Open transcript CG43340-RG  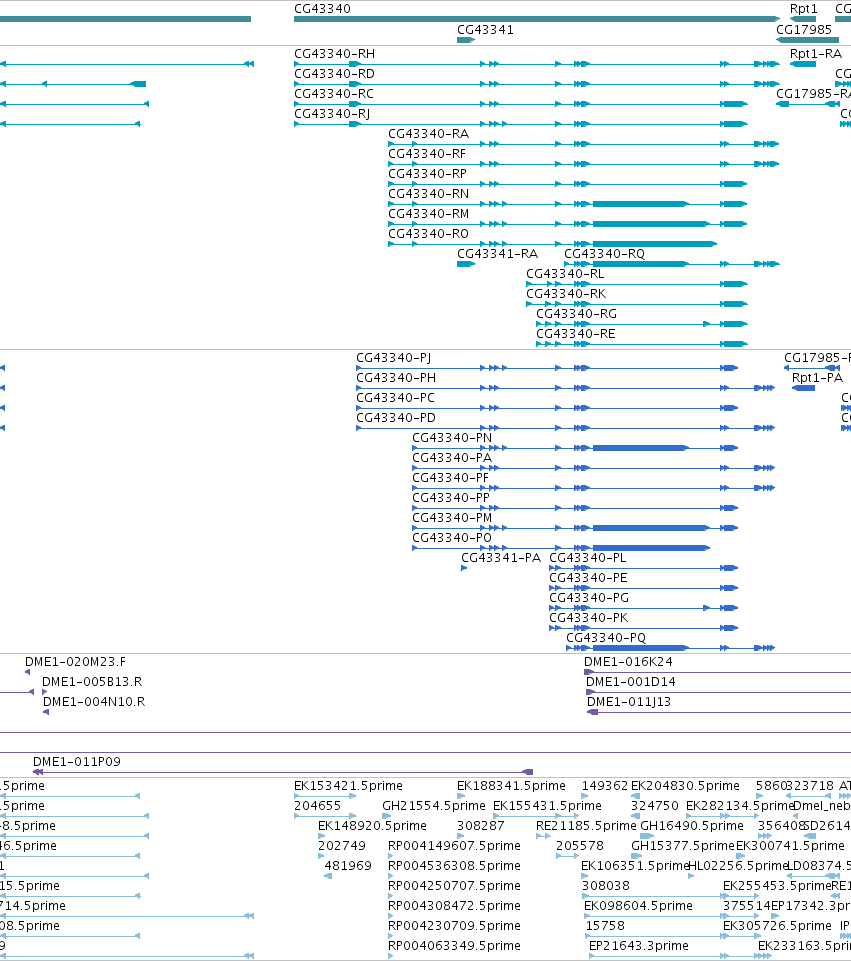(577, 314)
